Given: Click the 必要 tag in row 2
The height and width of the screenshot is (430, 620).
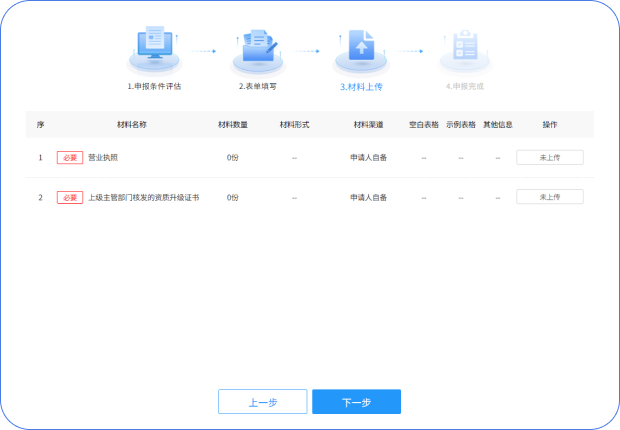Looking at the screenshot, I should [x=70, y=197].
